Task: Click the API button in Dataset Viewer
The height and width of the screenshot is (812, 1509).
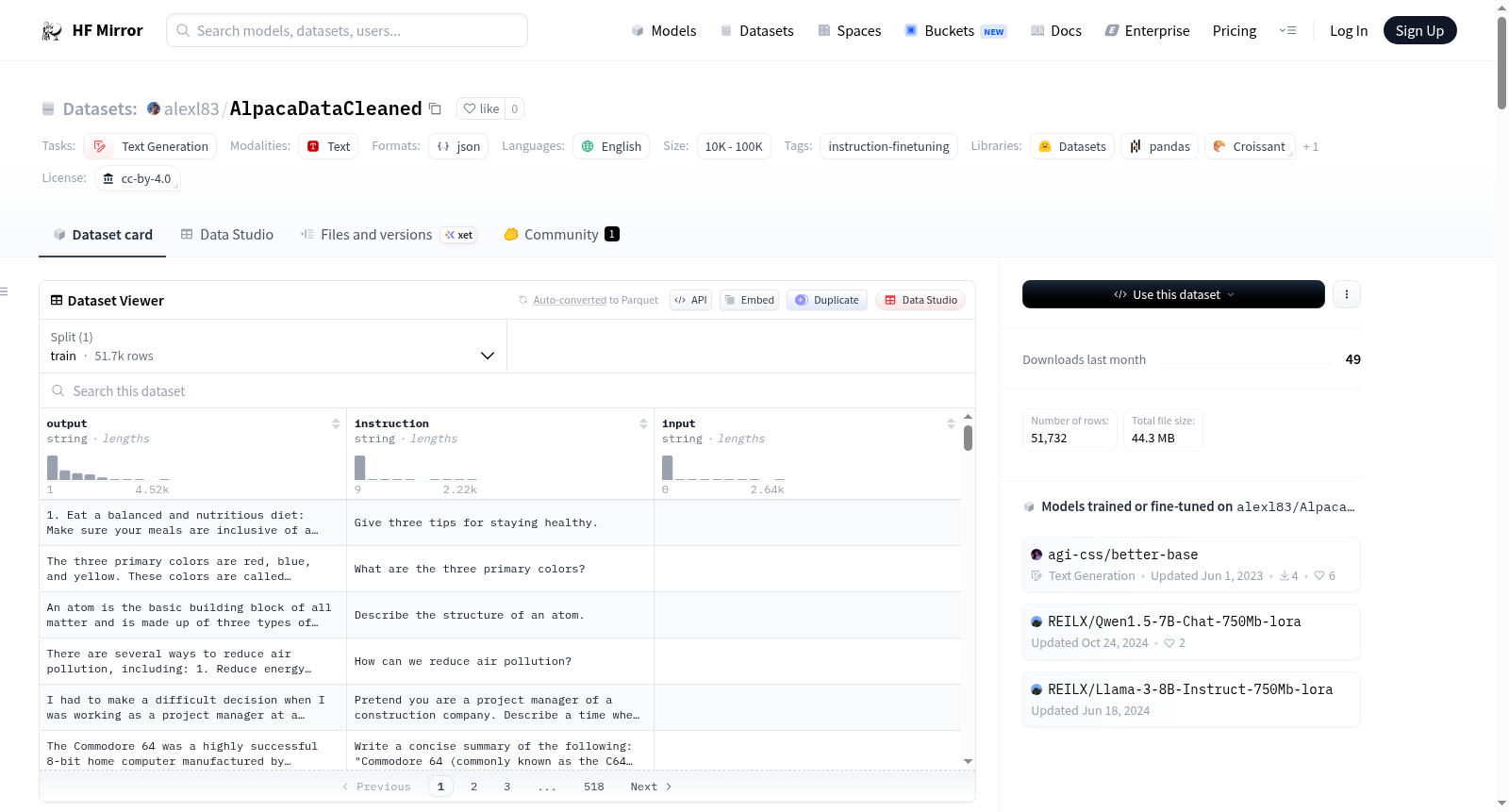Action: (x=690, y=300)
